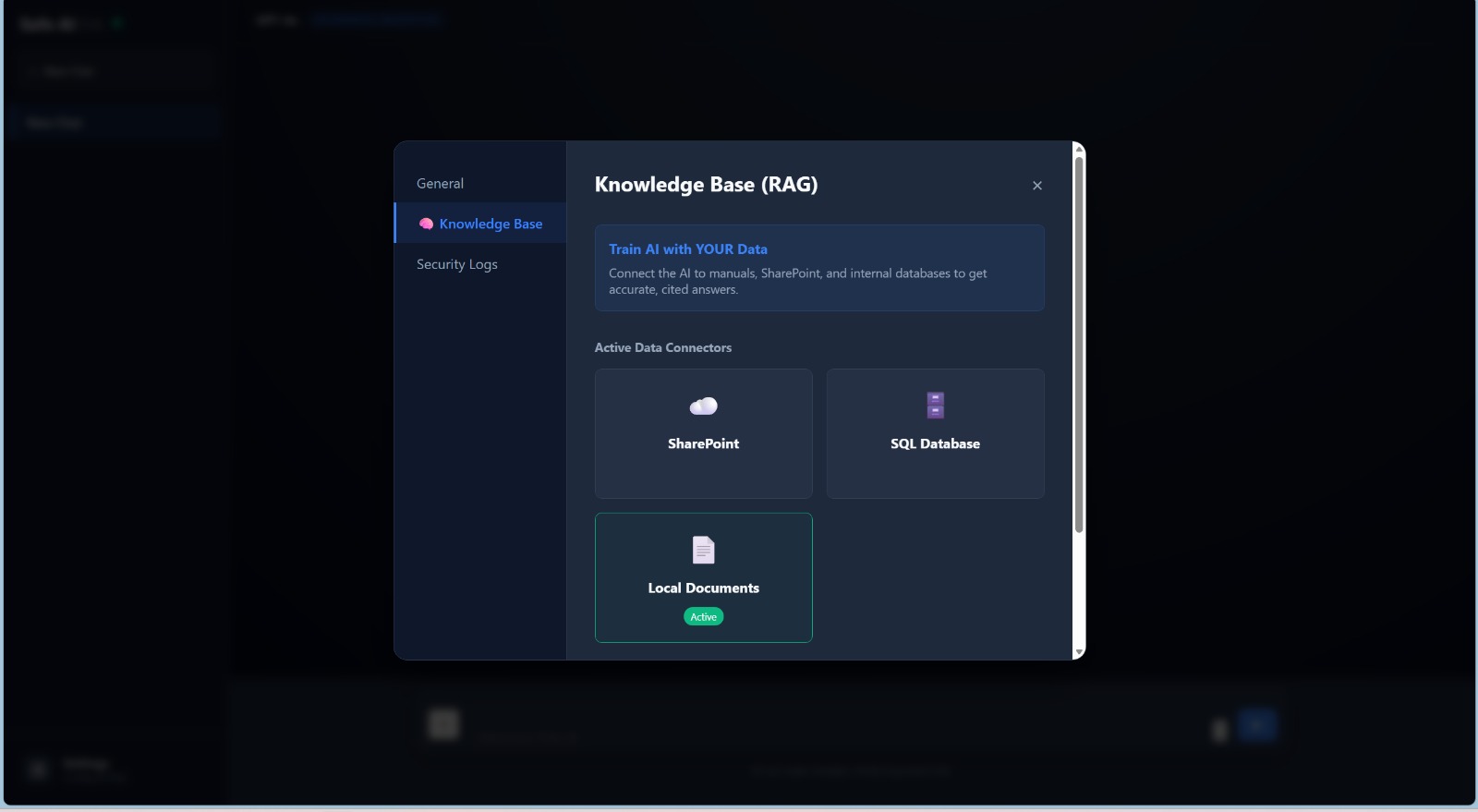Click the Local Documents page icon

click(x=703, y=551)
